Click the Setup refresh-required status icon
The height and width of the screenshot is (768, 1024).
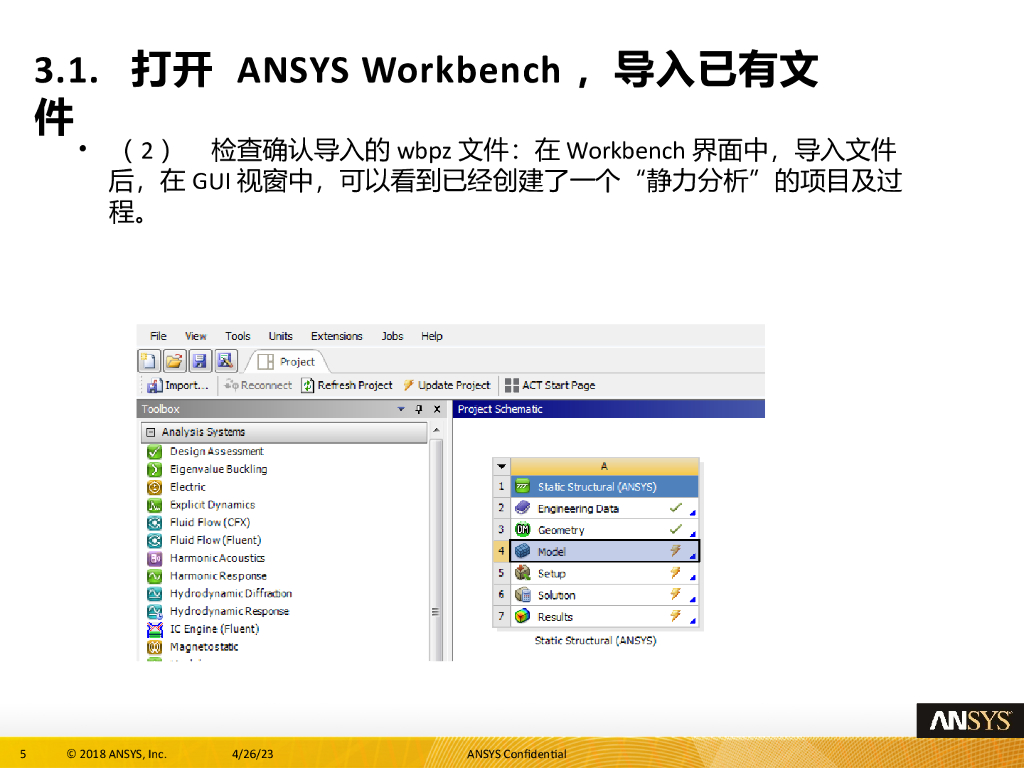click(676, 573)
